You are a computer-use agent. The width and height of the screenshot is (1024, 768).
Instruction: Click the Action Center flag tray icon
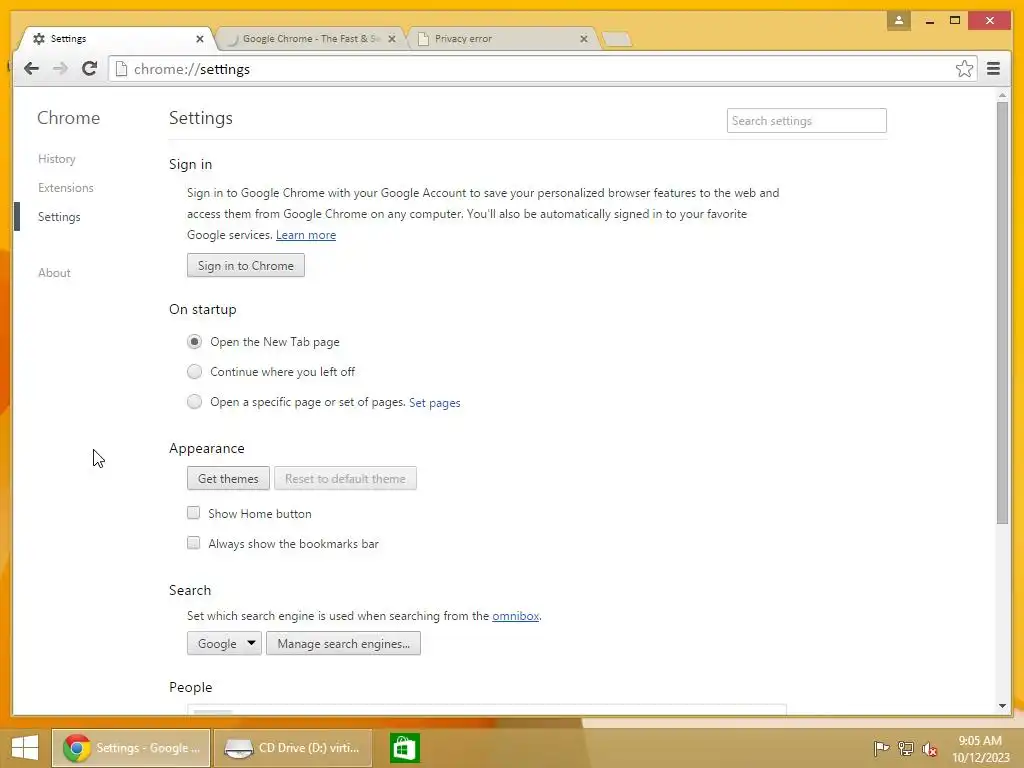[x=881, y=748]
